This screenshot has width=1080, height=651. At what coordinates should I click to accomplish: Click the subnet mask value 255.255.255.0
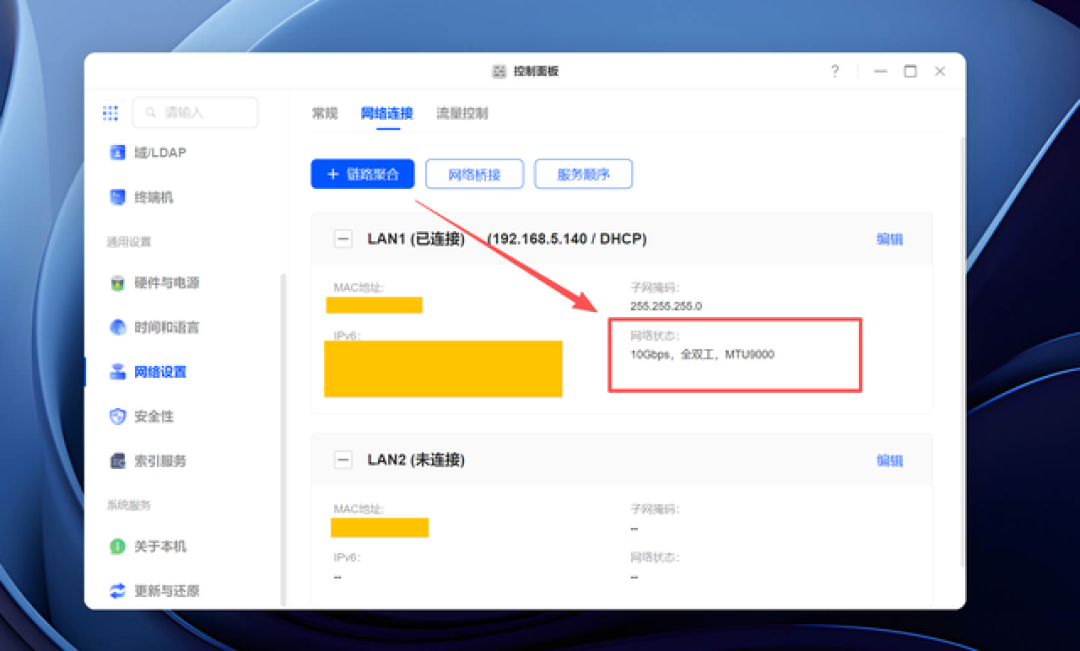pos(666,306)
